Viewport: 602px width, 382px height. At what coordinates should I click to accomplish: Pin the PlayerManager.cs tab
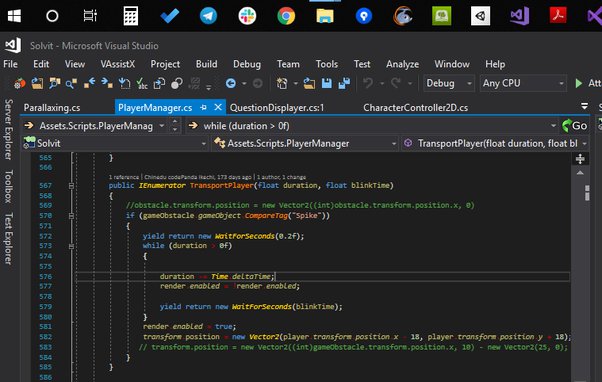tap(203, 108)
